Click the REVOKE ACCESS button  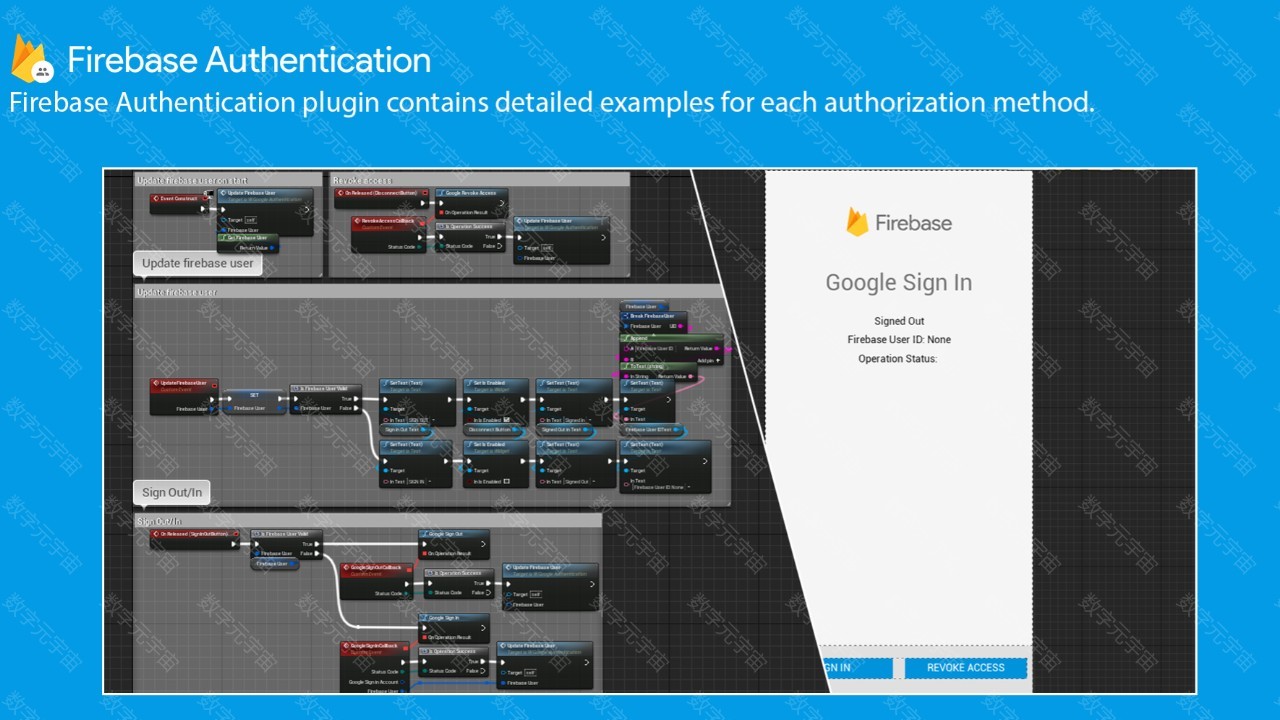click(966, 668)
